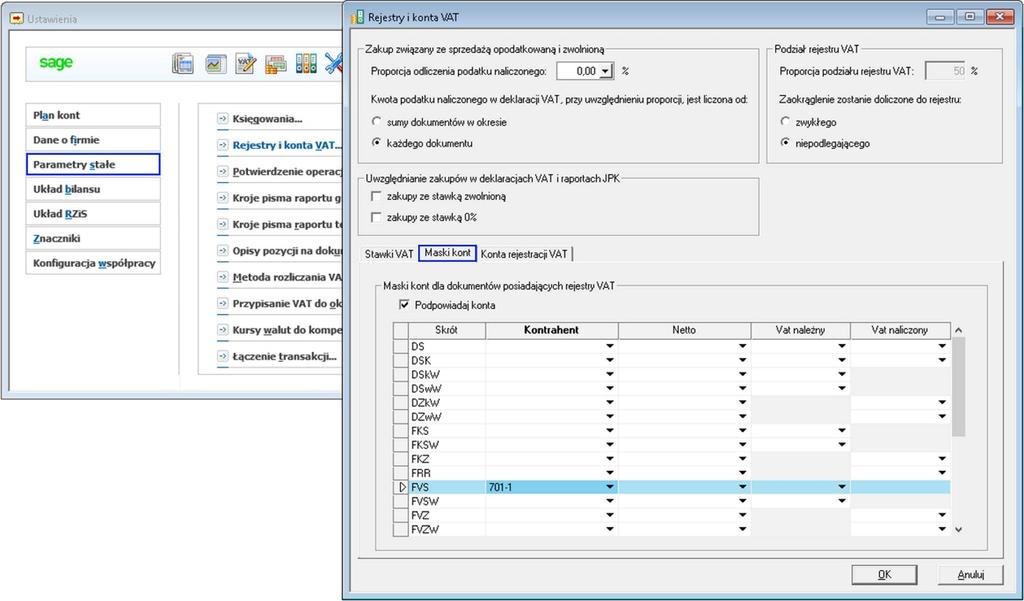This screenshot has width=1024, height=601.
Task: Enable zakupy ze stawką zwolnioną checkbox
Action: pyautogui.click(x=376, y=196)
